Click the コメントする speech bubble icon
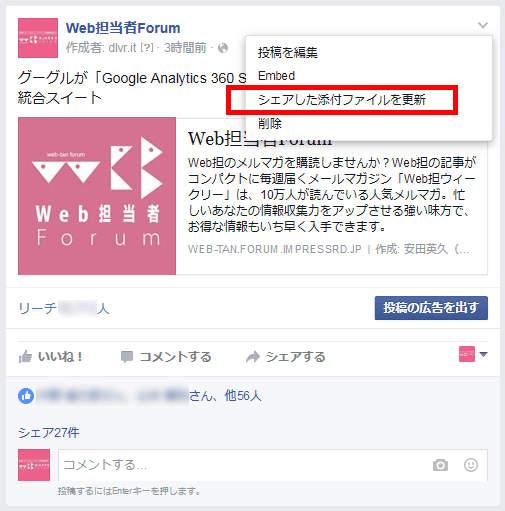This screenshot has height=511, width=505. pos(127,357)
